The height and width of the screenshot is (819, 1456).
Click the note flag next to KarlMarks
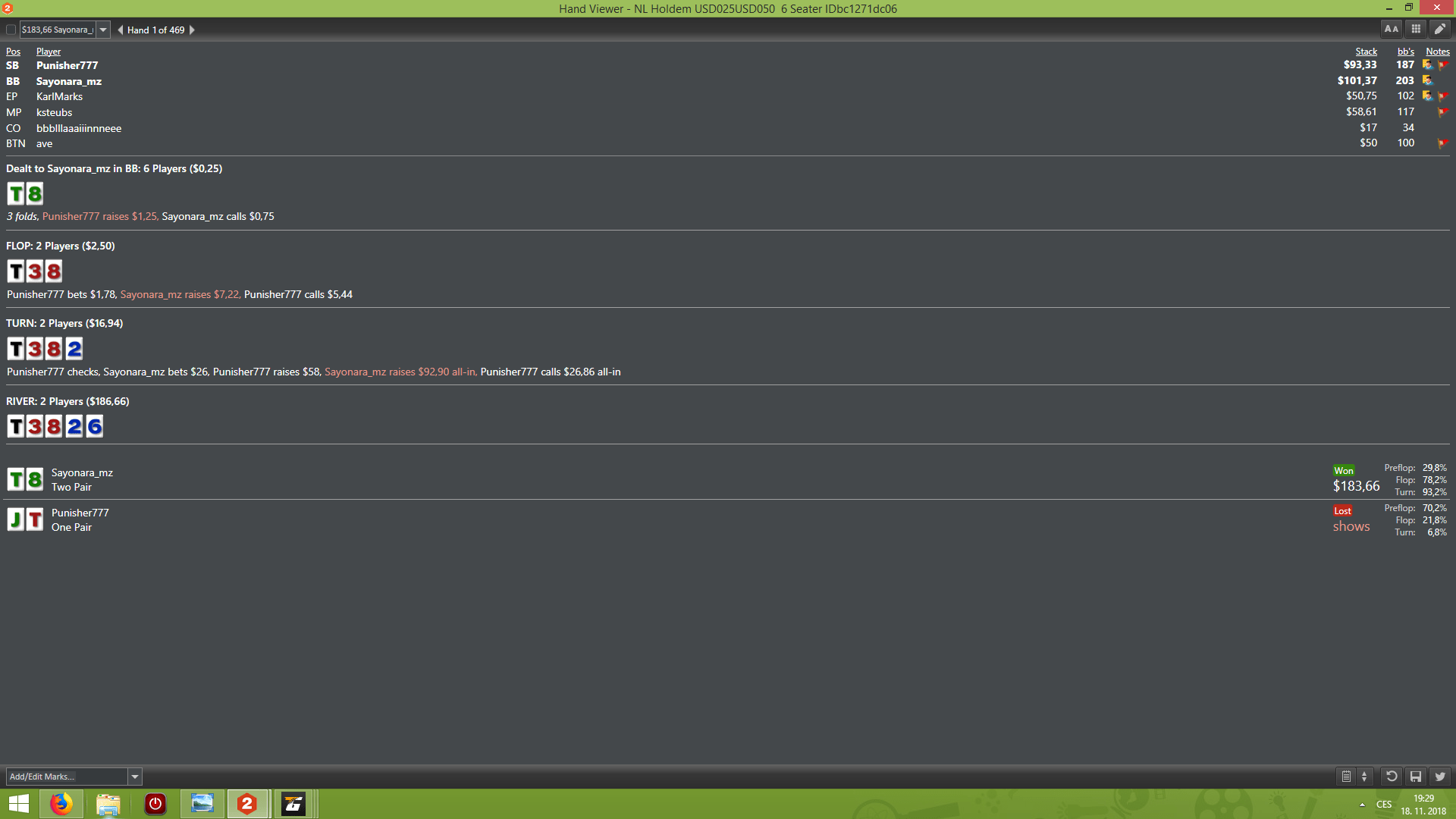coord(1445,96)
